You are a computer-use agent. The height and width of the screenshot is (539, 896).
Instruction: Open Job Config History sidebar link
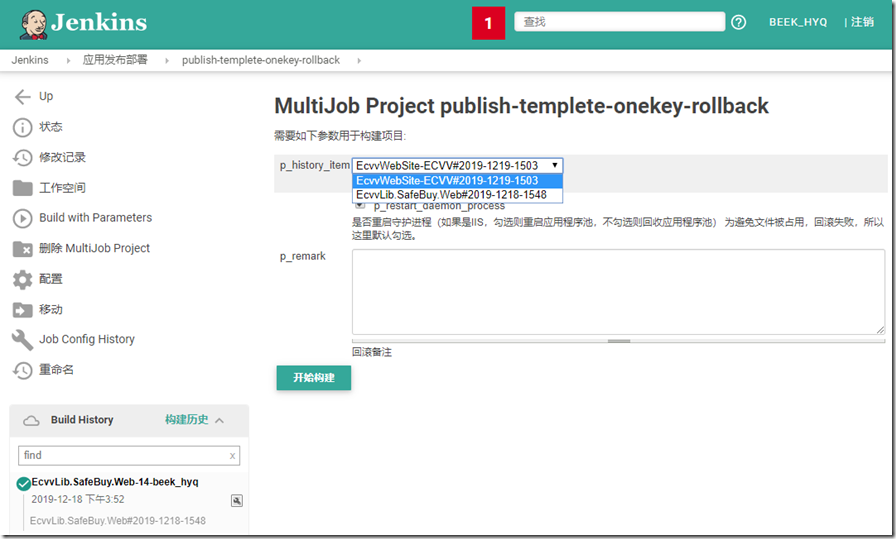click(x=87, y=339)
